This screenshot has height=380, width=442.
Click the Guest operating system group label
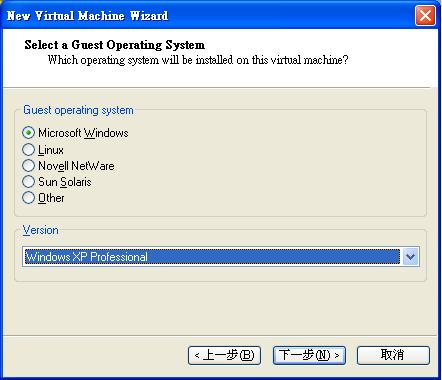coord(78,110)
